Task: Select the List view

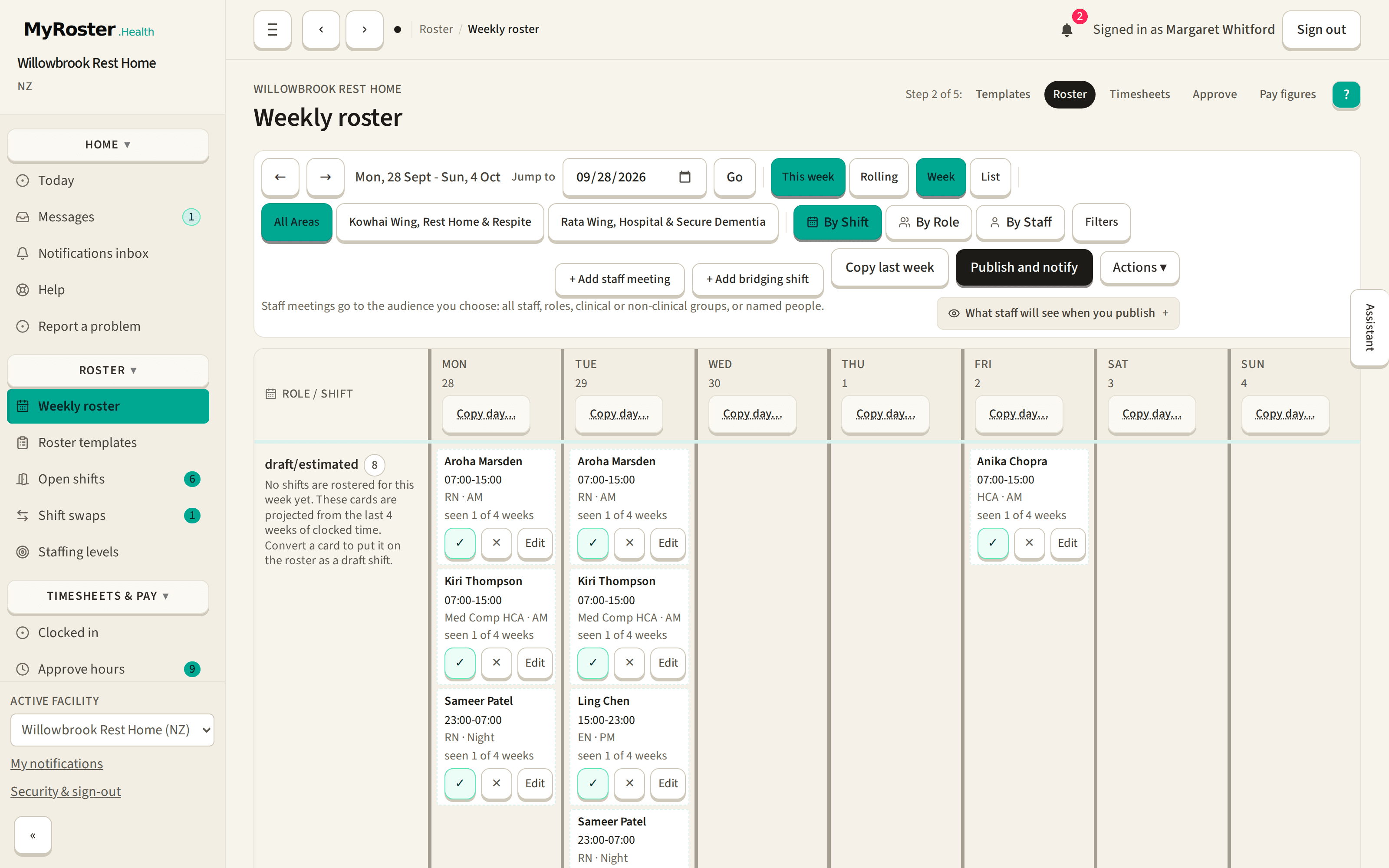Action: (990, 177)
